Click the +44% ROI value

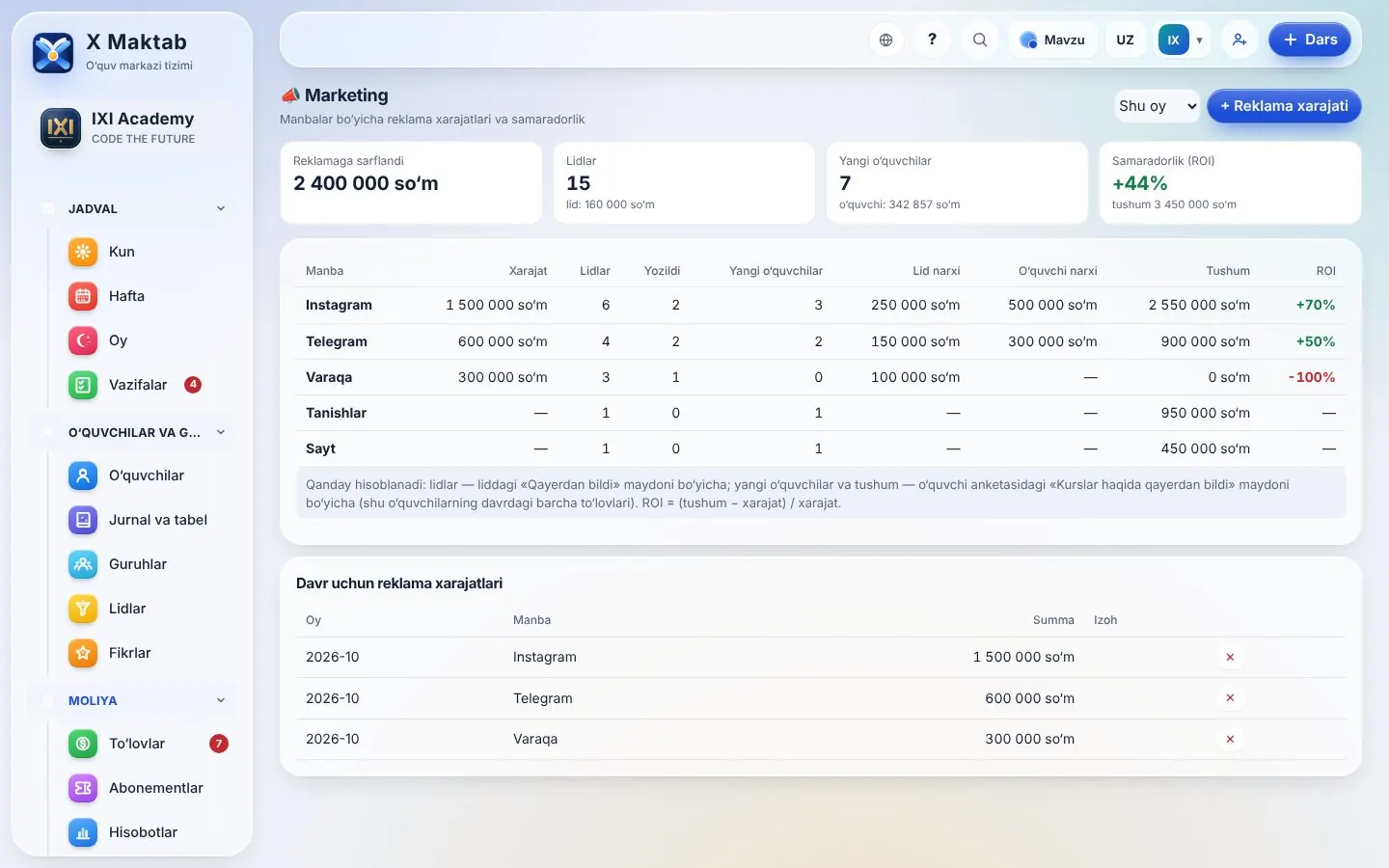coord(1139,183)
